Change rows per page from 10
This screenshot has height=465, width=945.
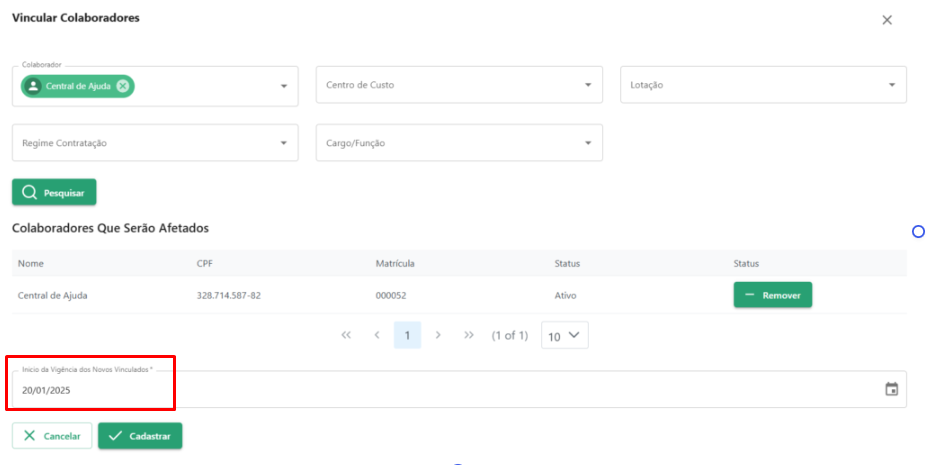(x=565, y=335)
